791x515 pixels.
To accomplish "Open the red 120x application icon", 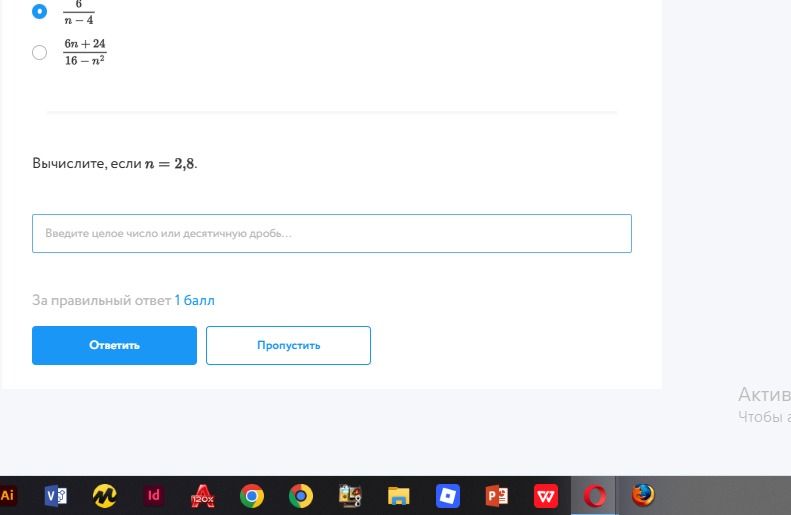I will [202, 495].
